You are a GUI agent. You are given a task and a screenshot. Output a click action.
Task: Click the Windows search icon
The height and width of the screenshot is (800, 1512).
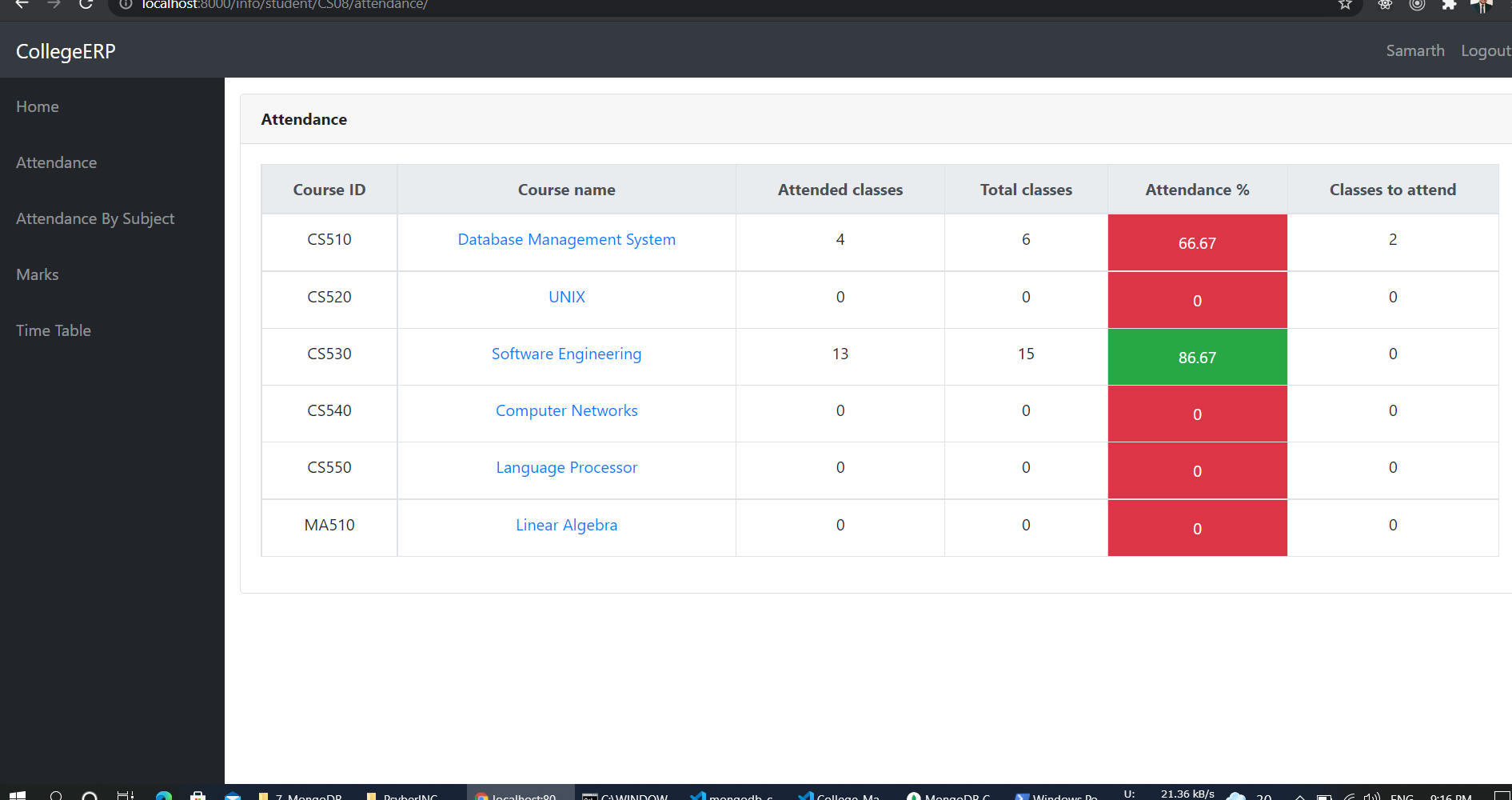[x=56, y=796]
